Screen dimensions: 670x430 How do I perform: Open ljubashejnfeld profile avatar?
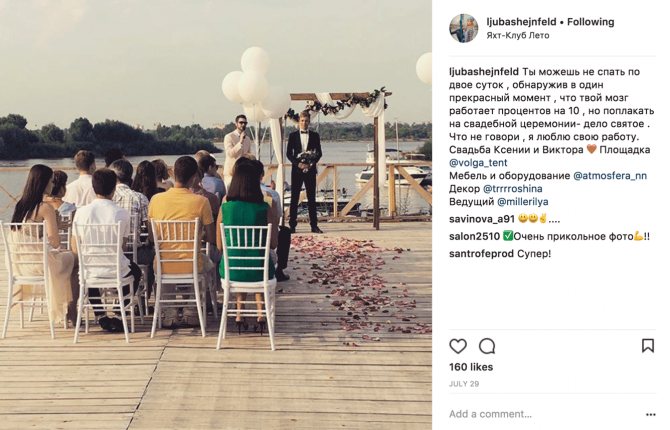coord(463,28)
